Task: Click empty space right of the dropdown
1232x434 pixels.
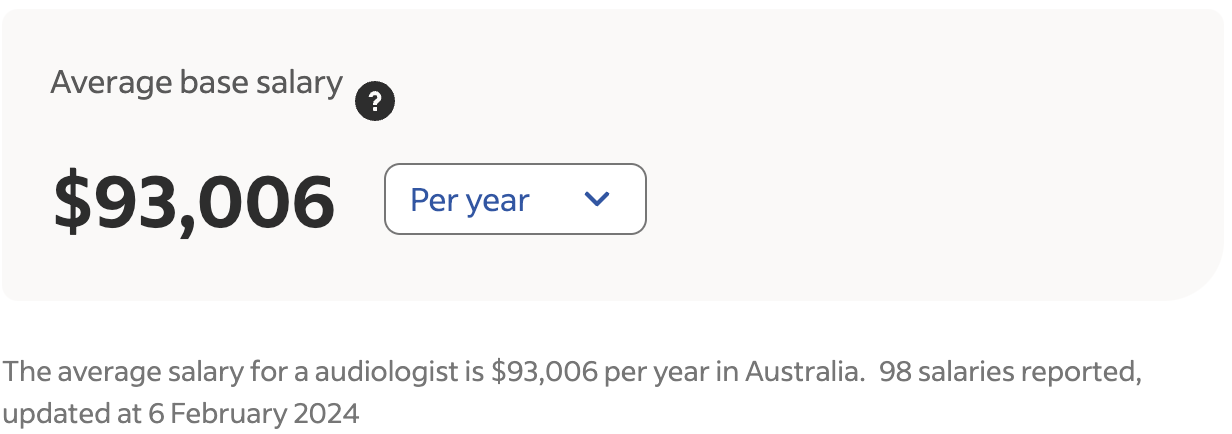Action: (x=900, y=199)
